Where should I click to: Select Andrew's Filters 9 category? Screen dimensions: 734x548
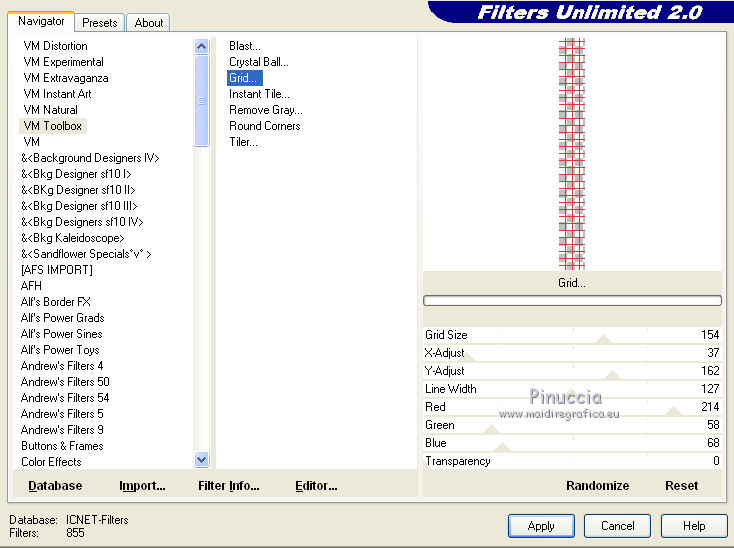[62, 430]
